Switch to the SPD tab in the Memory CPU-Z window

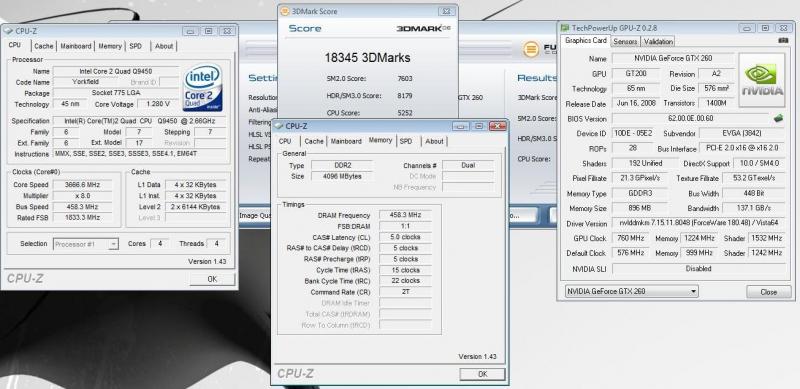point(406,141)
